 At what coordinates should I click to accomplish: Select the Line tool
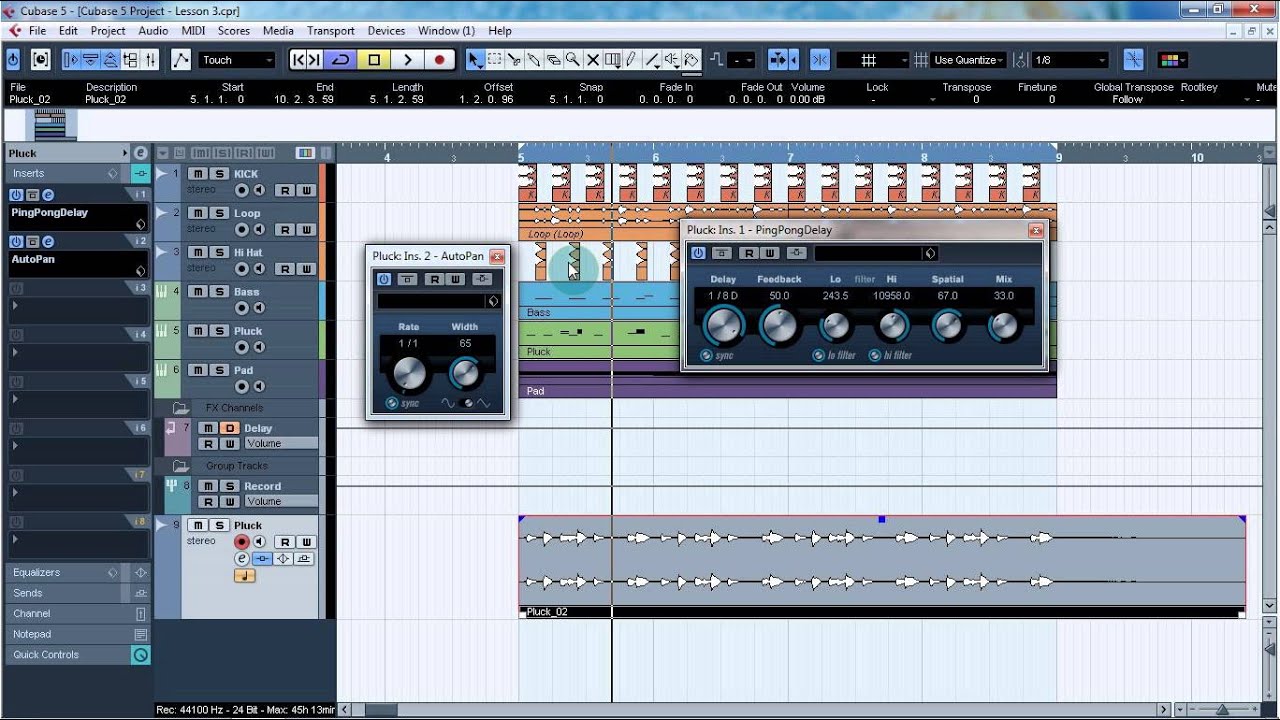pyautogui.click(x=651, y=60)
